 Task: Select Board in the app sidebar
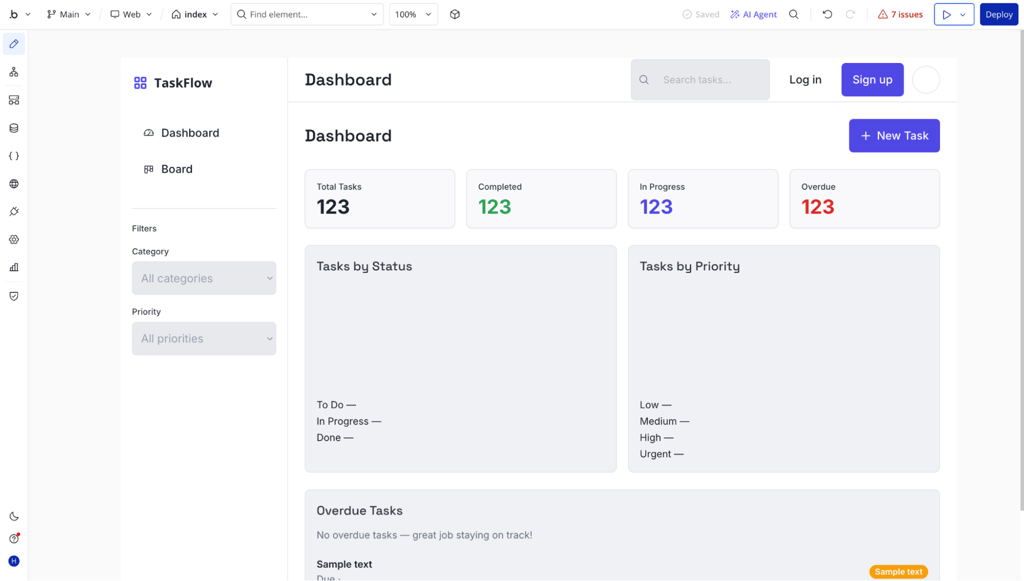tap(168, 169)
